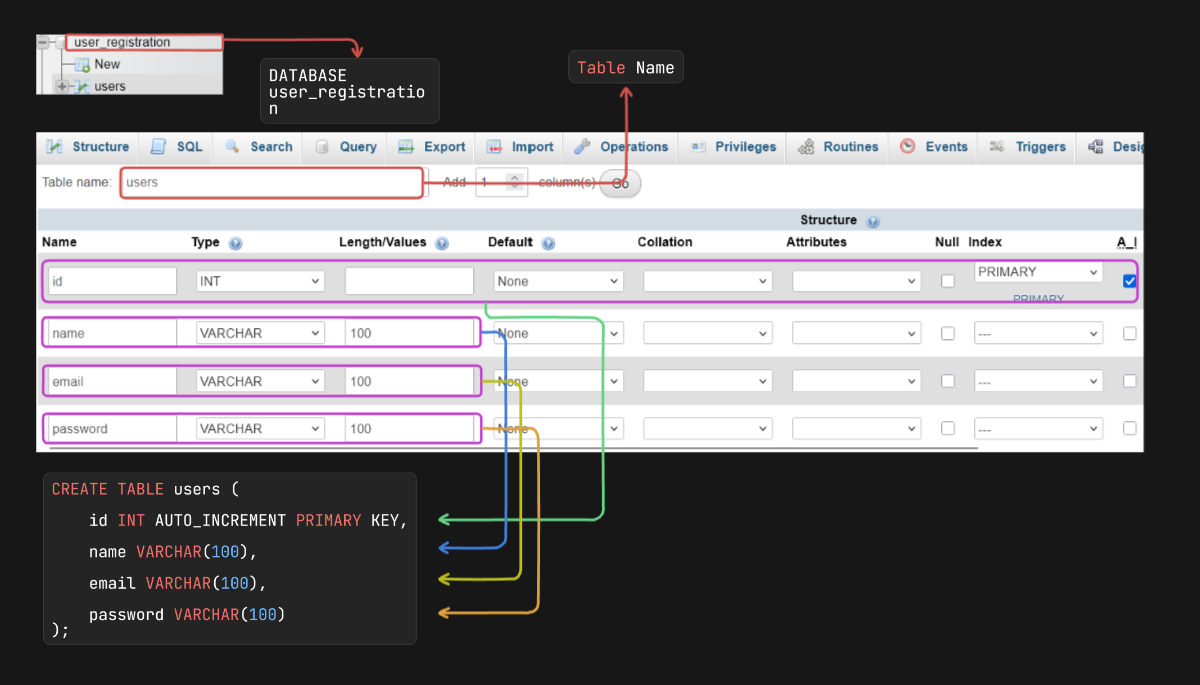1200x685 pixels.
Task: Enable auto-increment for password column
Action: [x=1130, y=428]
